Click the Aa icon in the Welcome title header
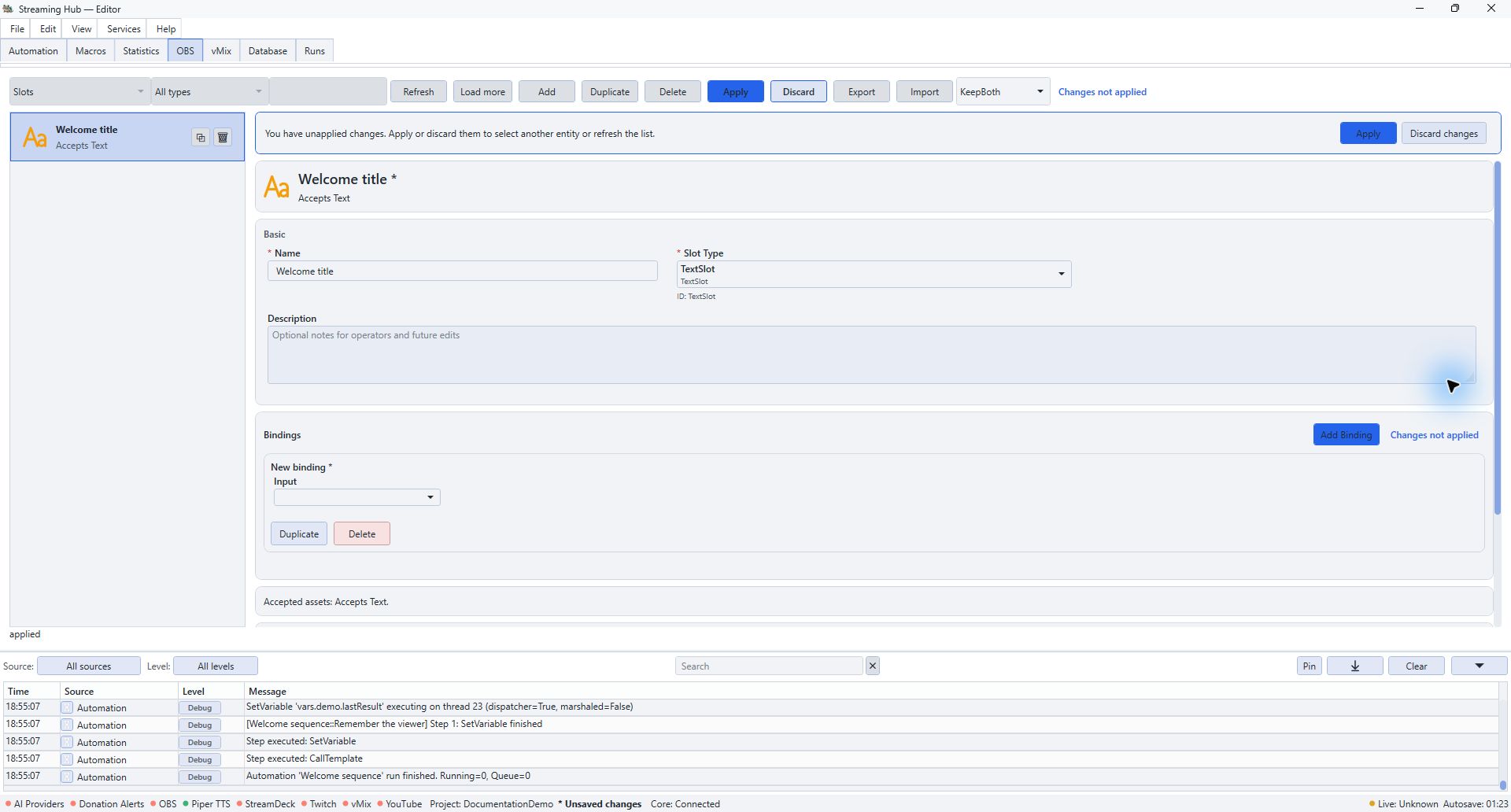 [x=276, y=187]
